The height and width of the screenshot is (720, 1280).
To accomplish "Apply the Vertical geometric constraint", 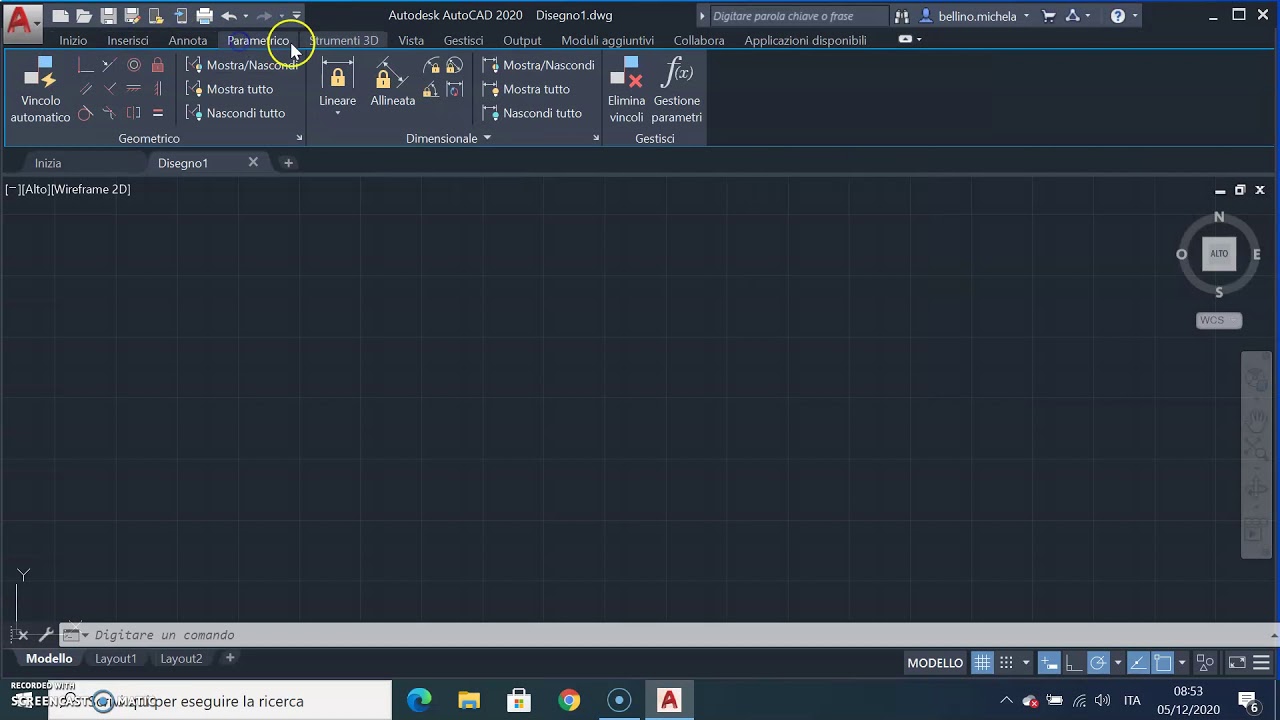I will (157, 89).
